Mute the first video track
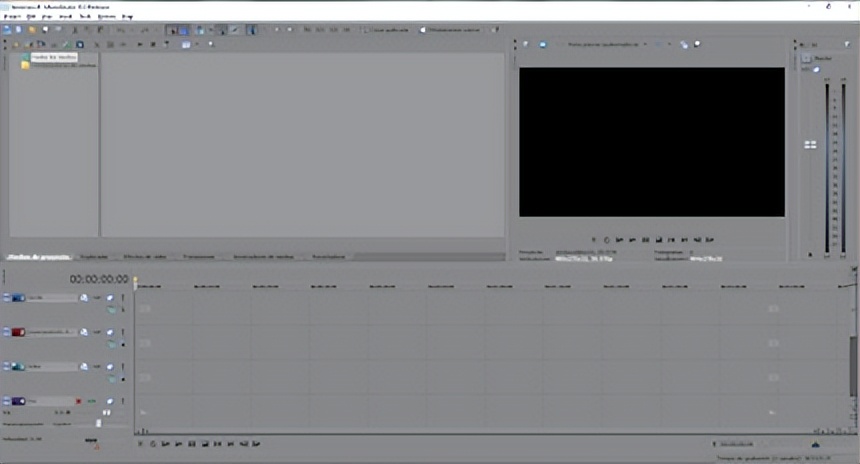Screen dimensions: 860x464 point(110,298)
